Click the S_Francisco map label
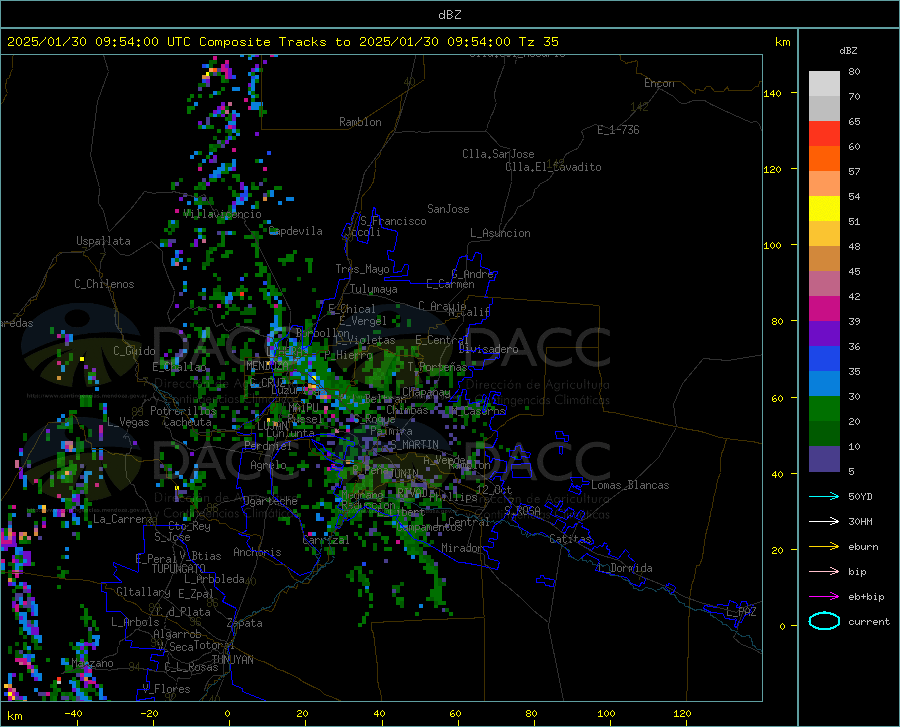This screenshot has width=900, height=727. pos(393,221)
